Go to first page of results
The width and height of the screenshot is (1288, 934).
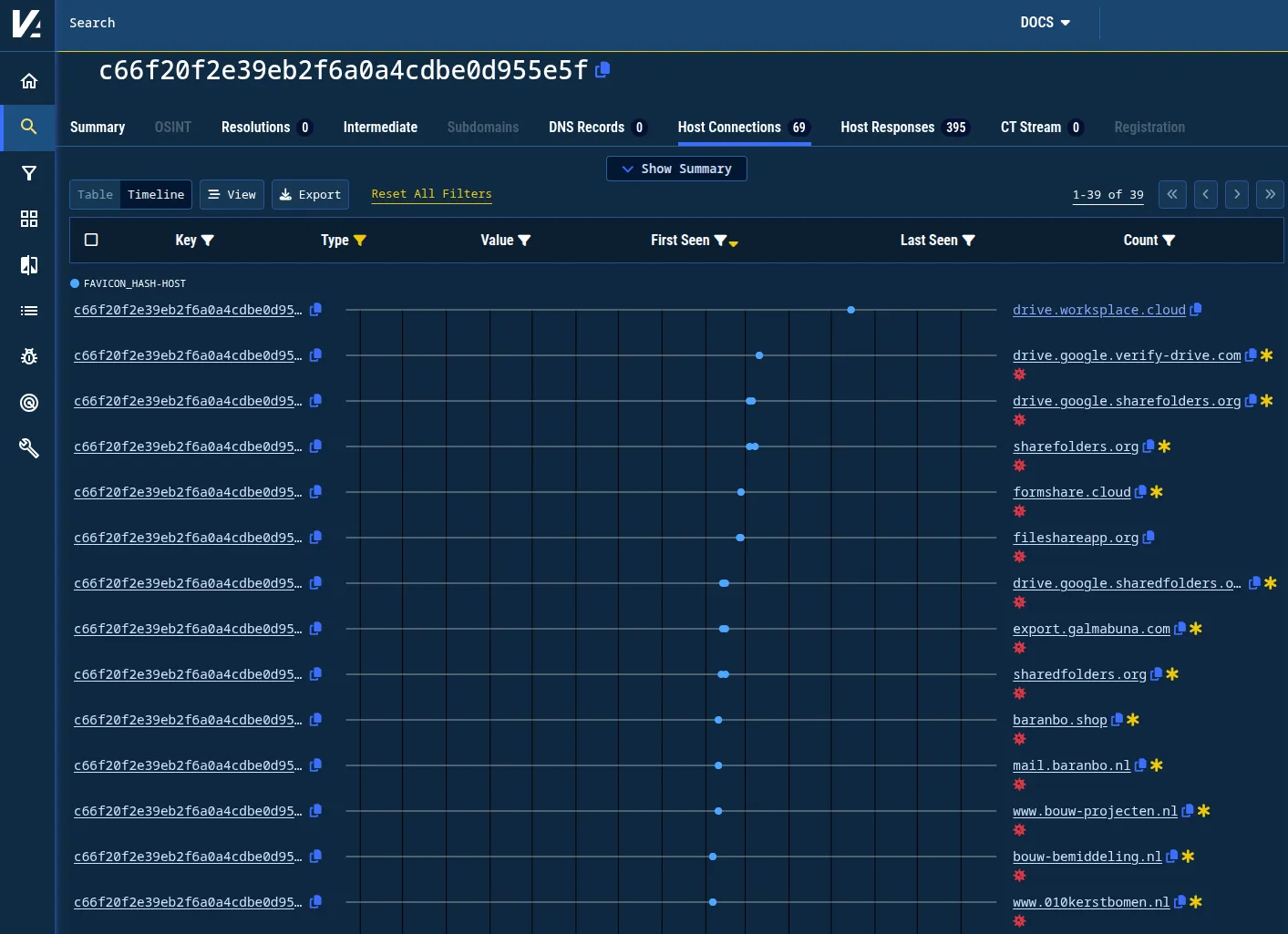pyautogui.click(x=1172, y=194)
